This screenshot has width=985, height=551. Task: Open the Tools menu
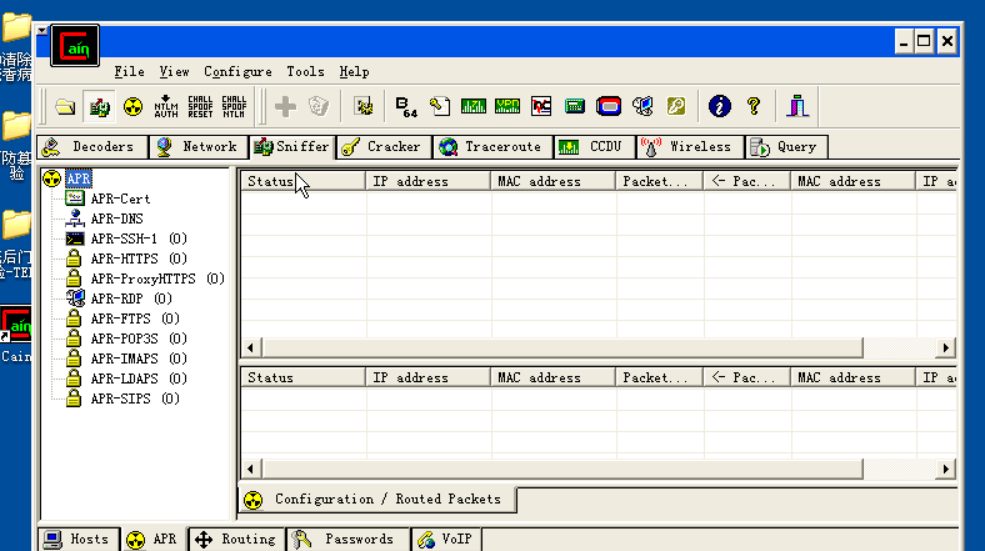[x=305, y=72]
